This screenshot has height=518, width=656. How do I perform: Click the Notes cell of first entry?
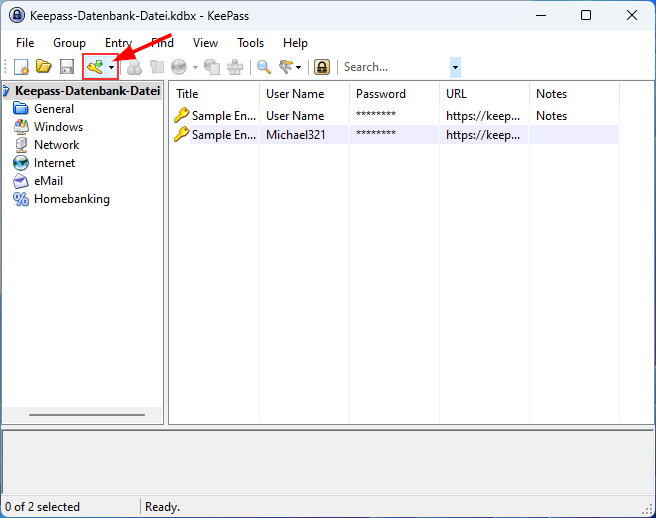click(551, 115)
